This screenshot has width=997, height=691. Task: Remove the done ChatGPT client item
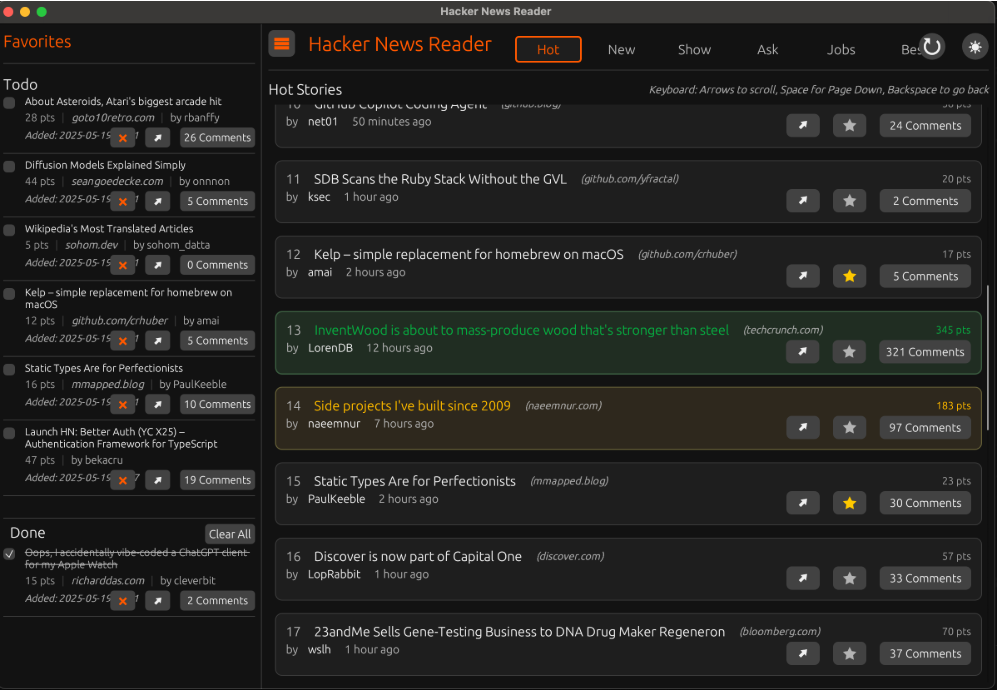(123, 601)
